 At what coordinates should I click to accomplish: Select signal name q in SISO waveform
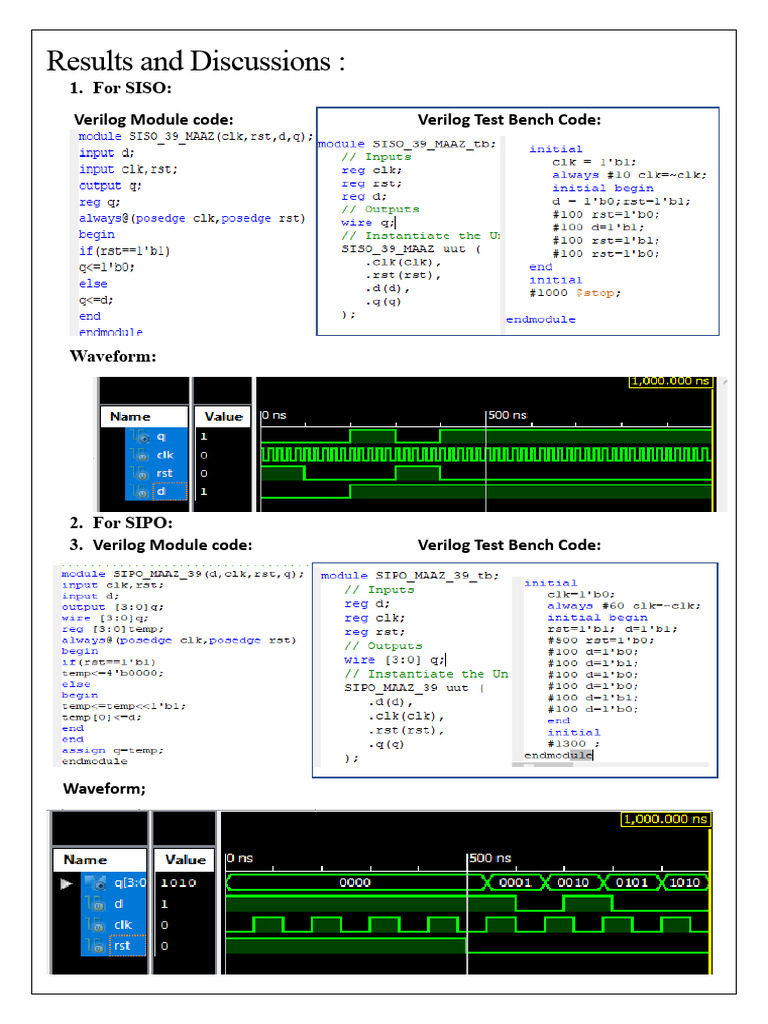click(161, 436)
